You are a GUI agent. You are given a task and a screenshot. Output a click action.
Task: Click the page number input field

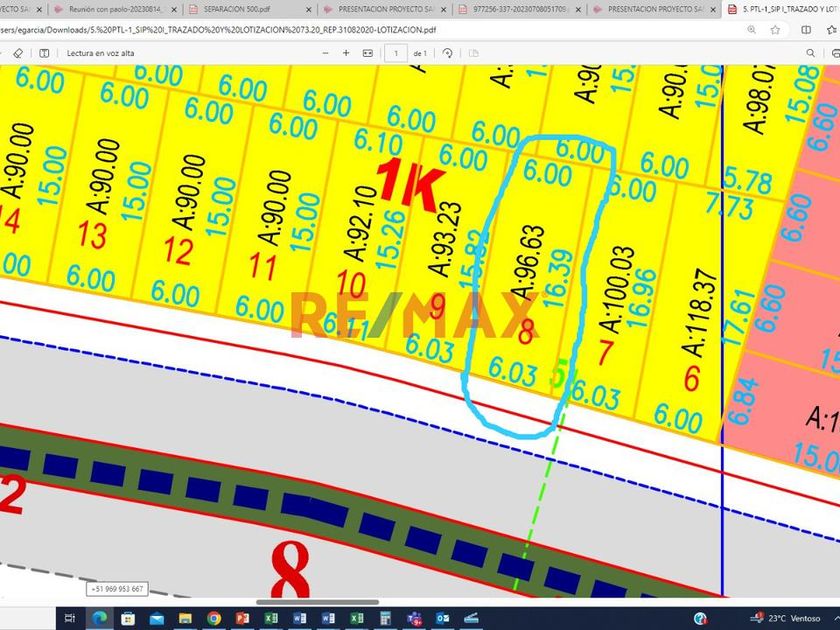[398, 53]
